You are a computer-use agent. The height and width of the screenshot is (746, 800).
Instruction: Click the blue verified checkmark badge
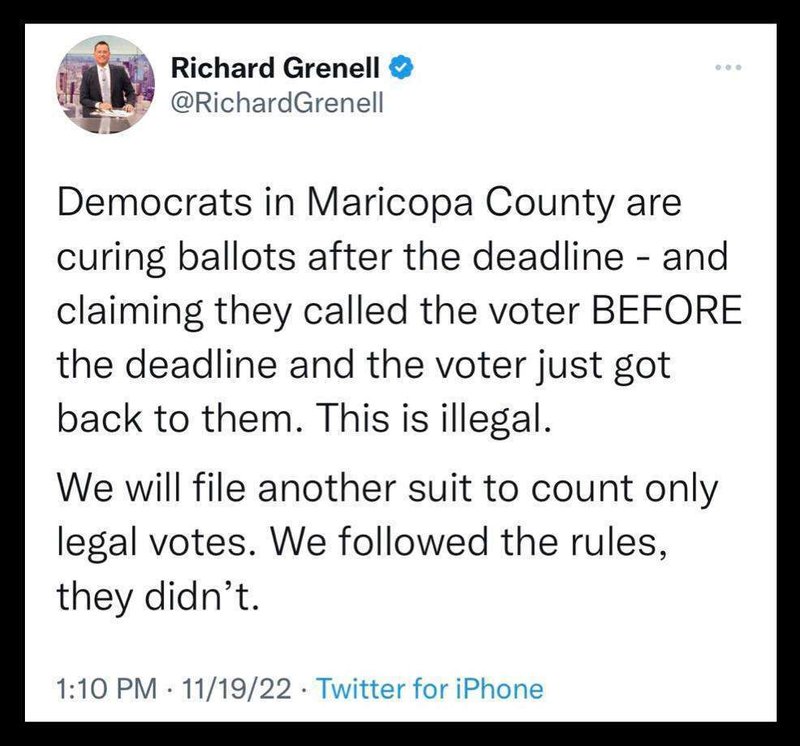402,68
